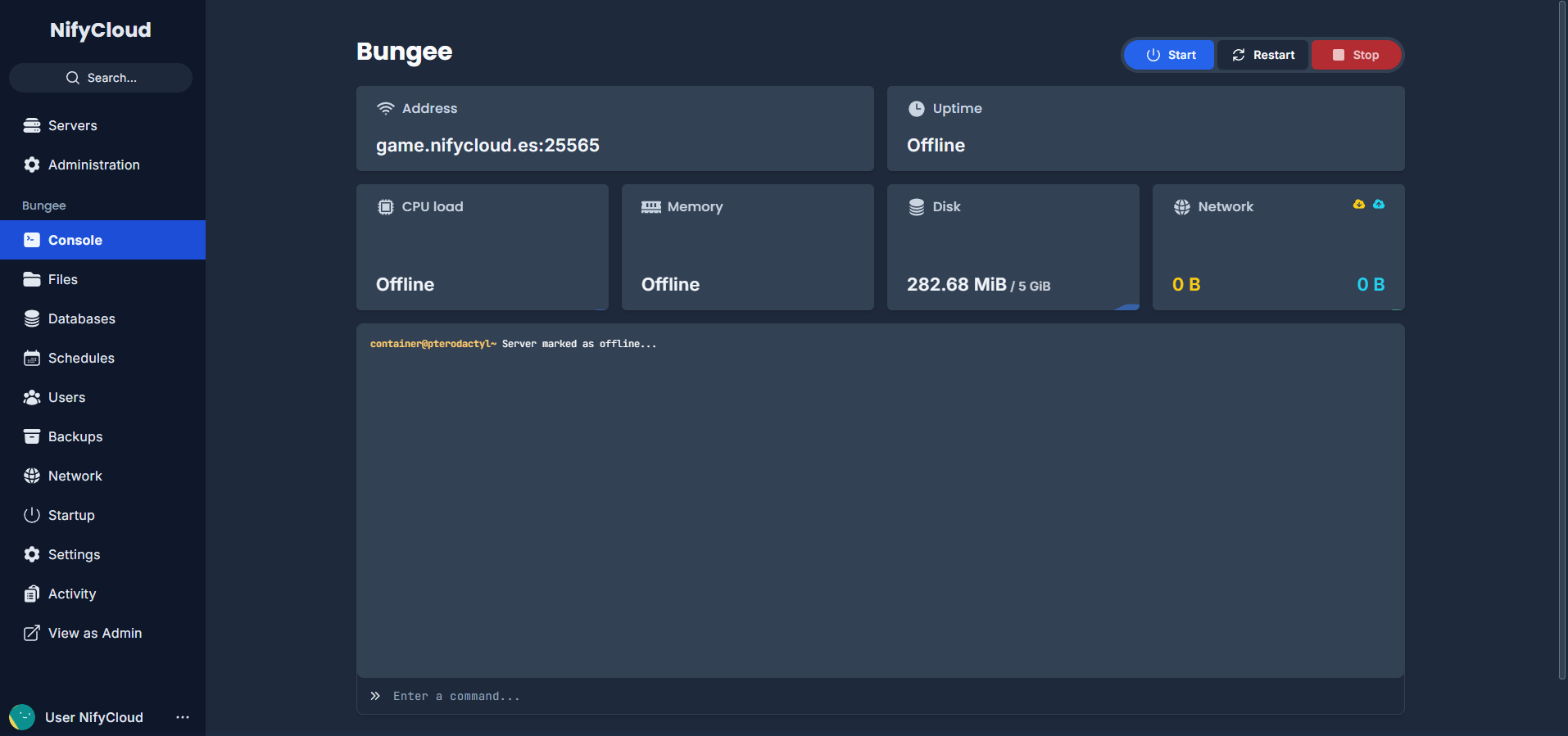The image size is (1568, 736).
Task: Click the Backups archive icon
Action: pos(32,436)
